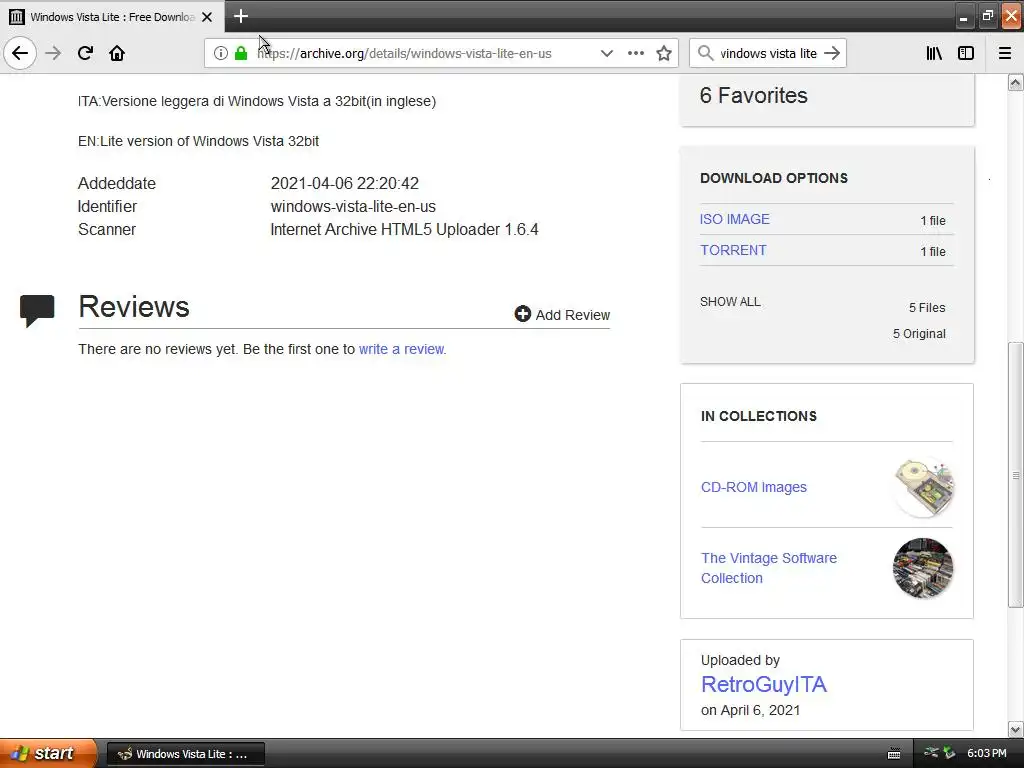The image size is (1024, 768).
Task: Click the plus icon beside Add Review
Action: (522, 314)
